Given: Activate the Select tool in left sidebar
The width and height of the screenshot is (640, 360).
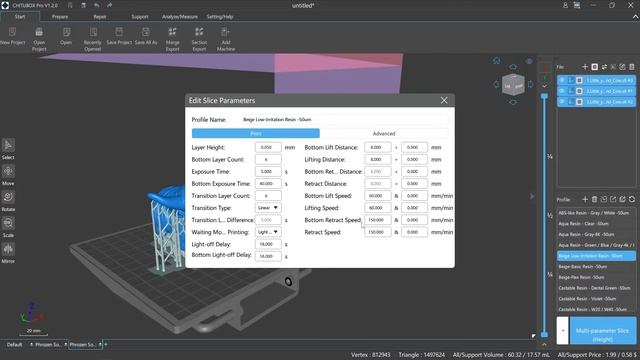Looking at the screenshot, I should (x=8, y=145).
